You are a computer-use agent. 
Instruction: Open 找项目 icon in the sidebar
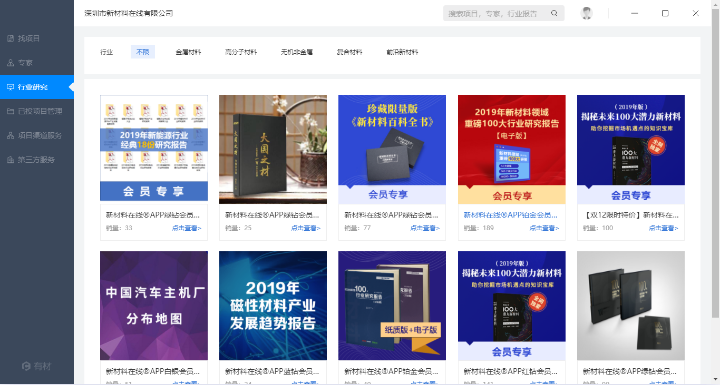pyautogui.click(x=11, y=39)
